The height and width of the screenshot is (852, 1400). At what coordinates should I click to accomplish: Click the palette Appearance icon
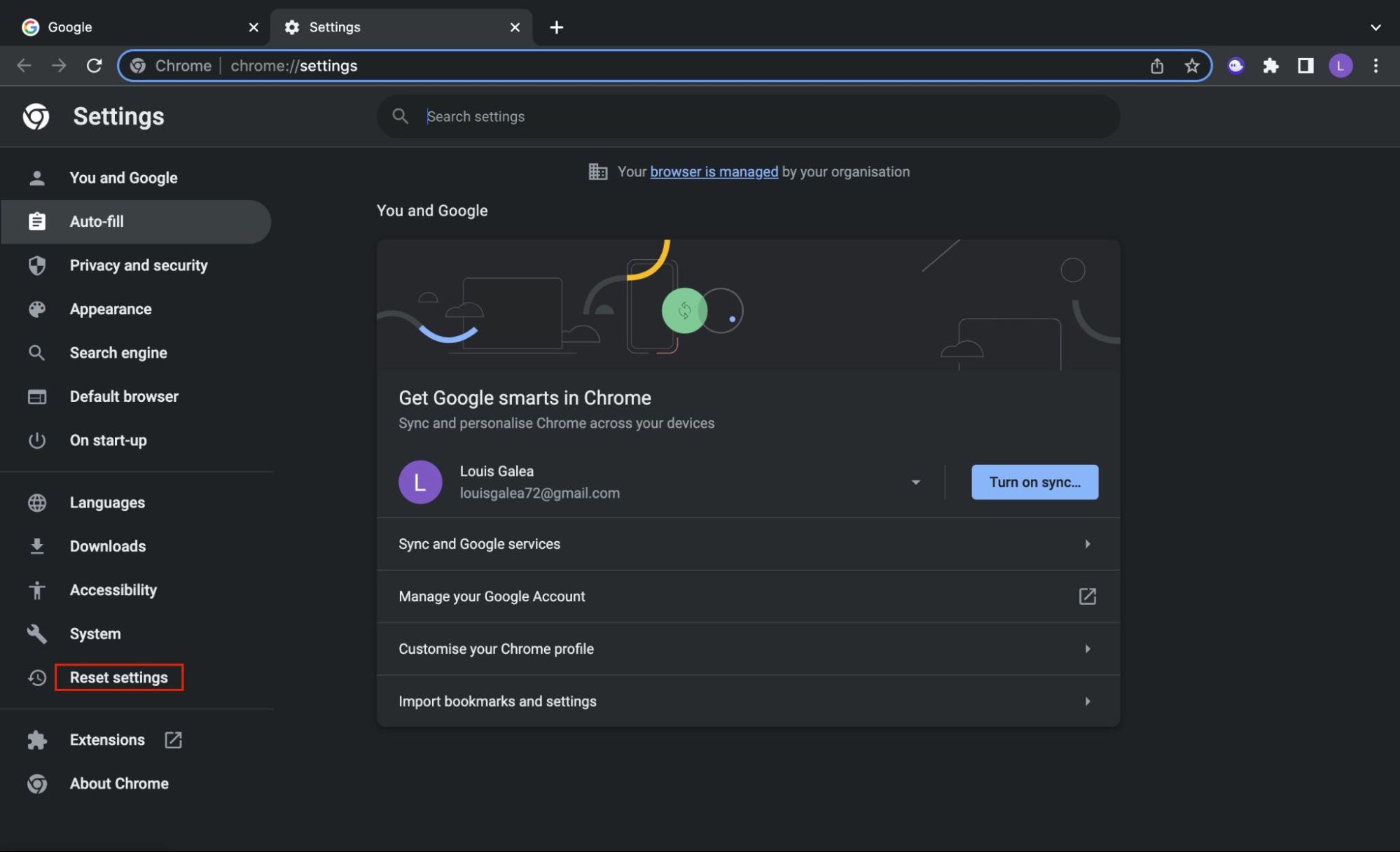coord(37,309)
